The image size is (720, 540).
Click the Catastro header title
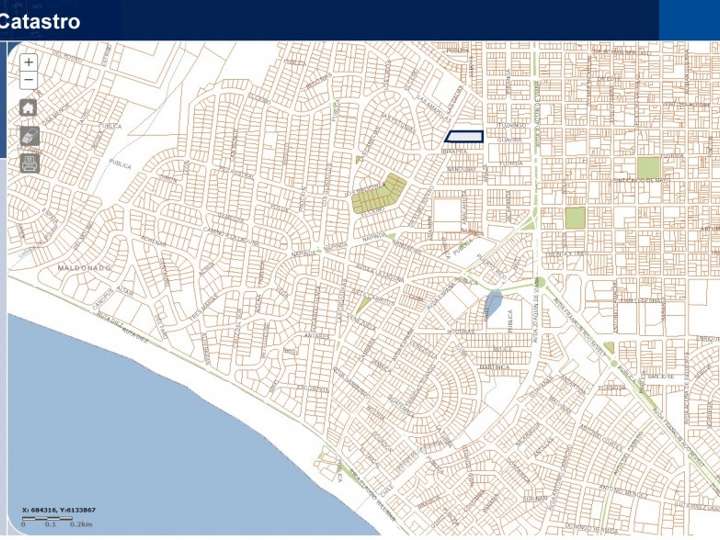[40, 20]
